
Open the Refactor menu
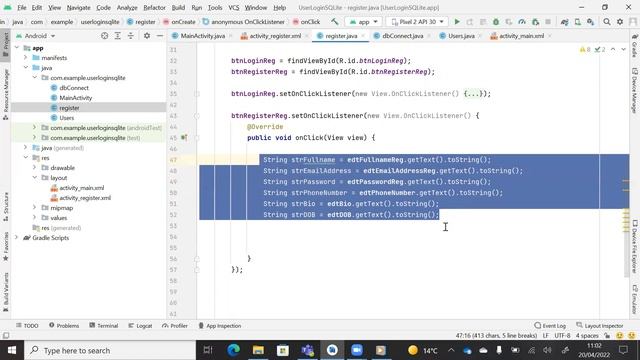click(154, 7)
